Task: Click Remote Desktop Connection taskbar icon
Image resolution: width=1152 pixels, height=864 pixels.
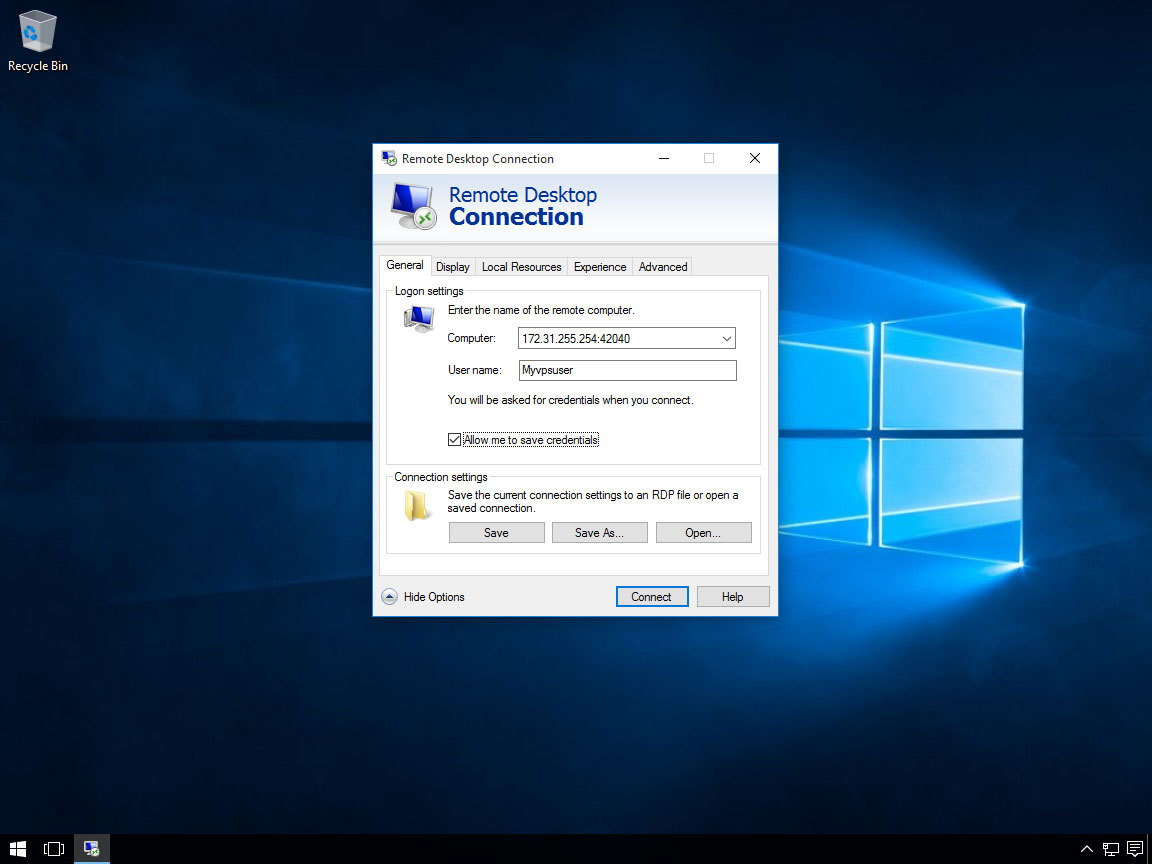Action: 91,849
